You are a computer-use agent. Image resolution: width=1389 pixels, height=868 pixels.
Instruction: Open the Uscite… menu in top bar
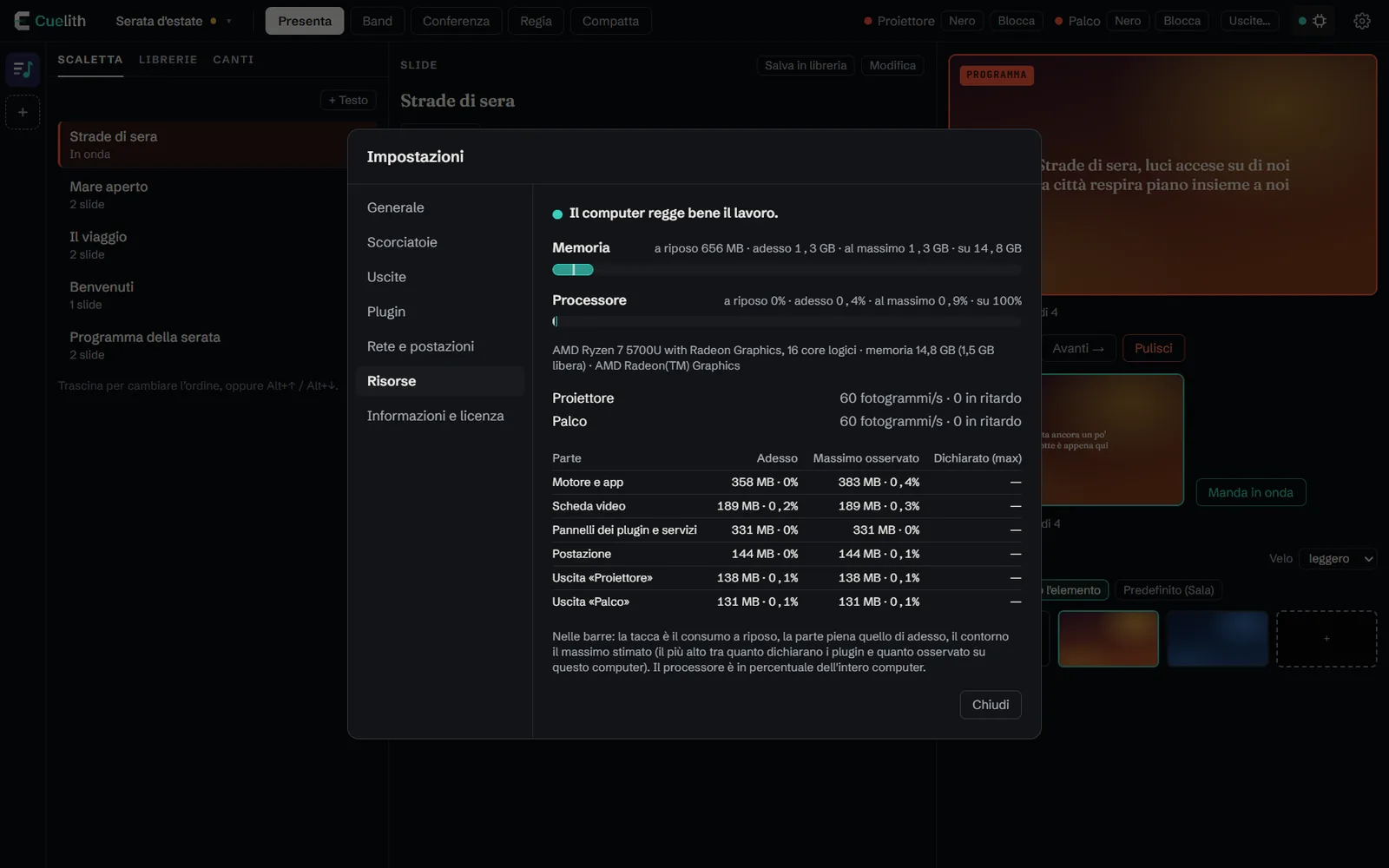point(1249,21)
